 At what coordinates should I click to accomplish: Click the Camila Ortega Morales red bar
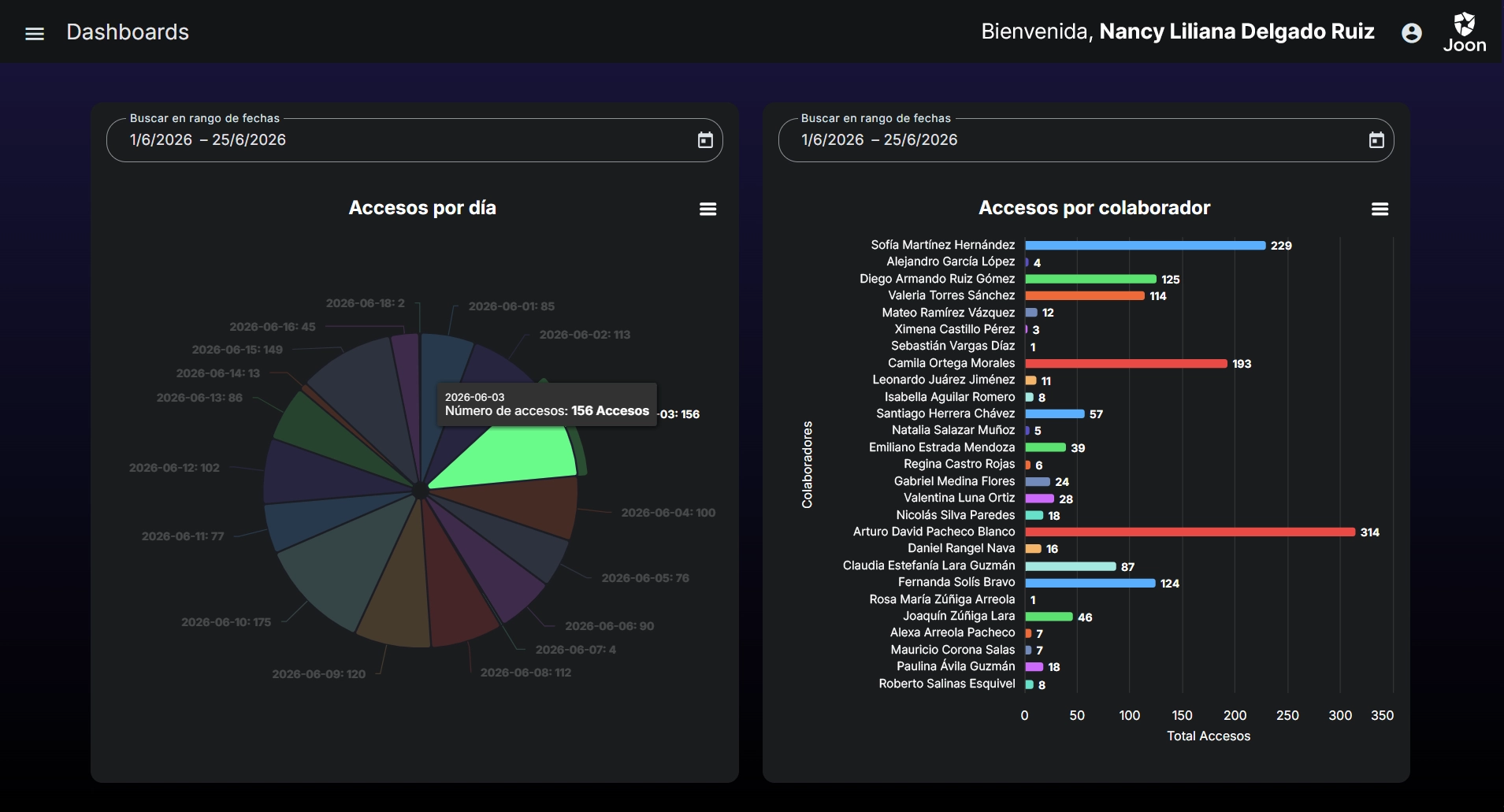tap(1127, 364)
